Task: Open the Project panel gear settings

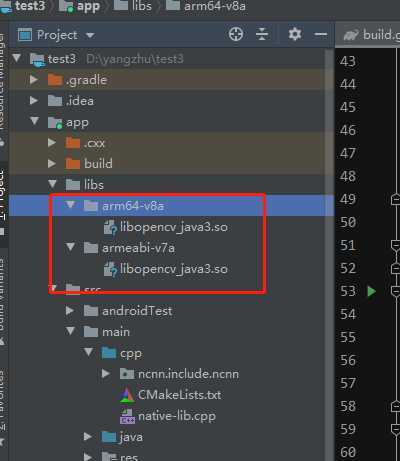Action: coord(295,34)
